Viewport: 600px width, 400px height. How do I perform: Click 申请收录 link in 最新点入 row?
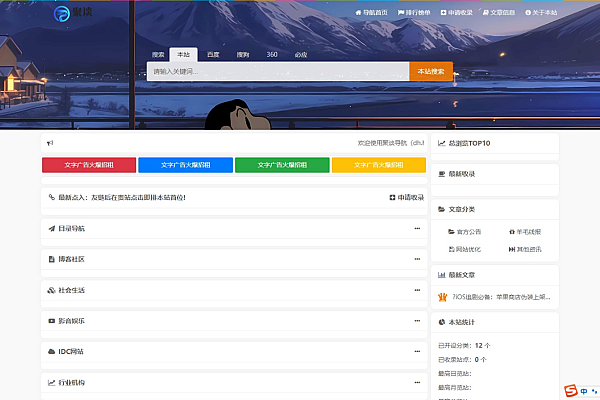tap(407, 198)
